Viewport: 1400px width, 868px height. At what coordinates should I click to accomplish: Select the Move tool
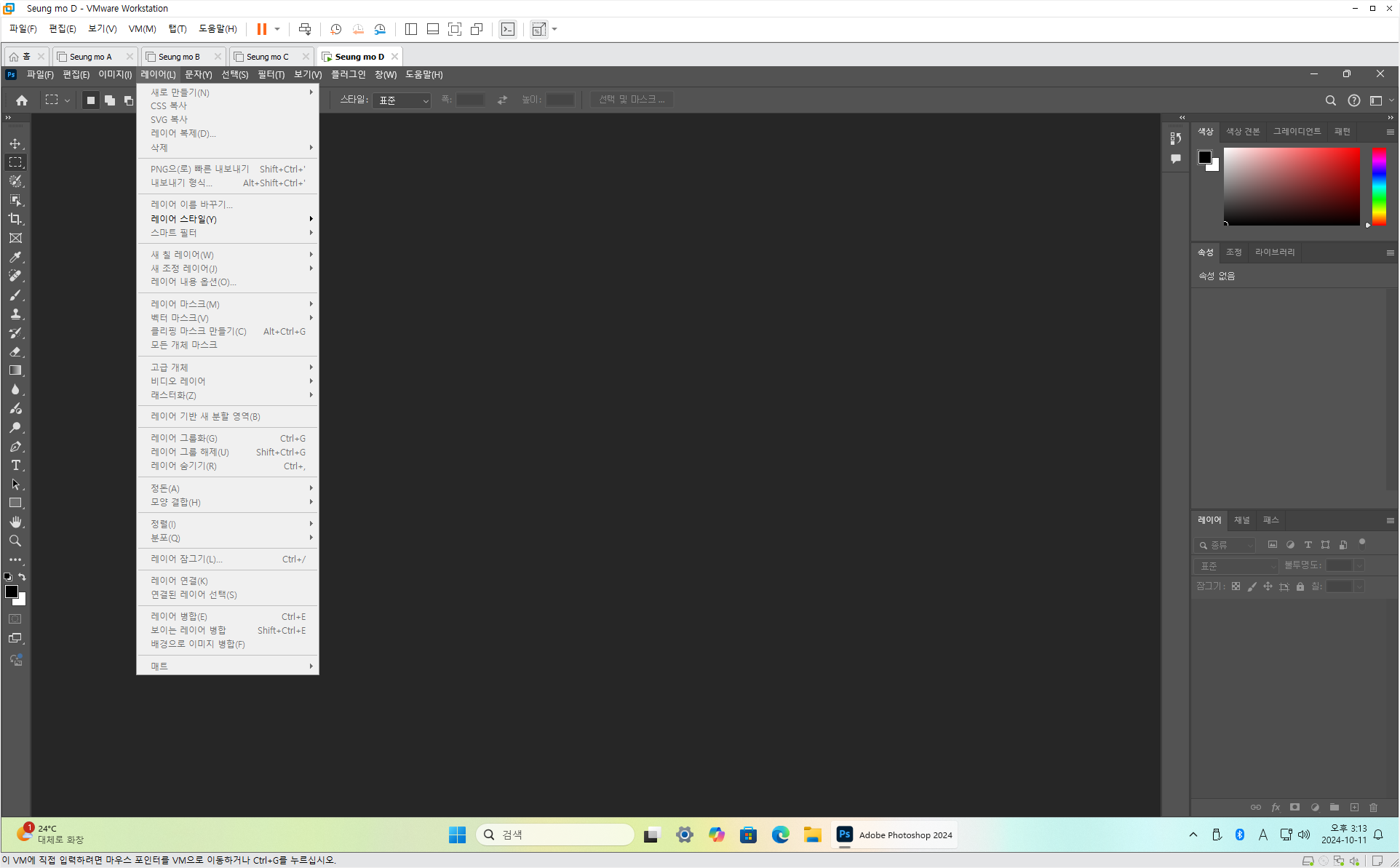point(15,143)
